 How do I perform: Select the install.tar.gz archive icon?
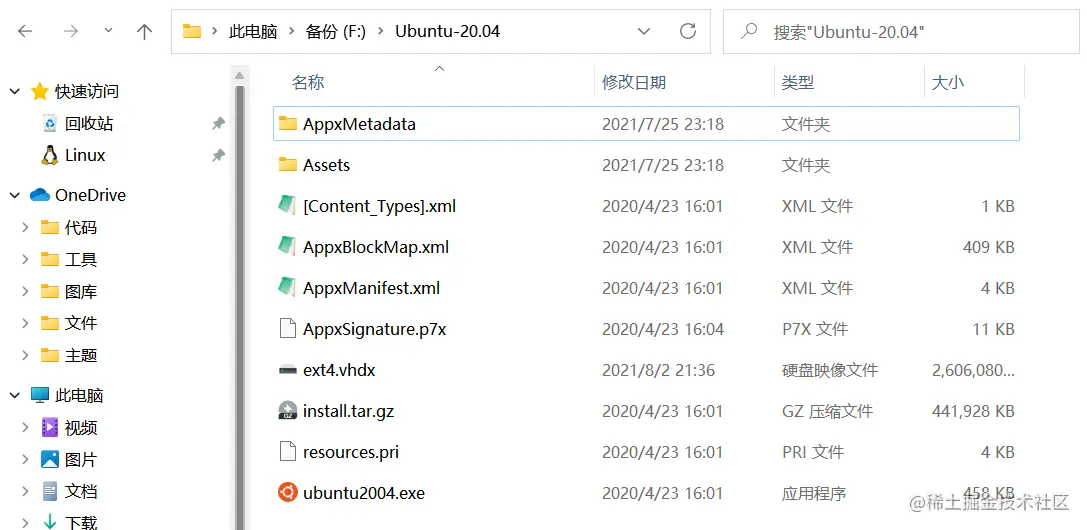coord(288,411)
